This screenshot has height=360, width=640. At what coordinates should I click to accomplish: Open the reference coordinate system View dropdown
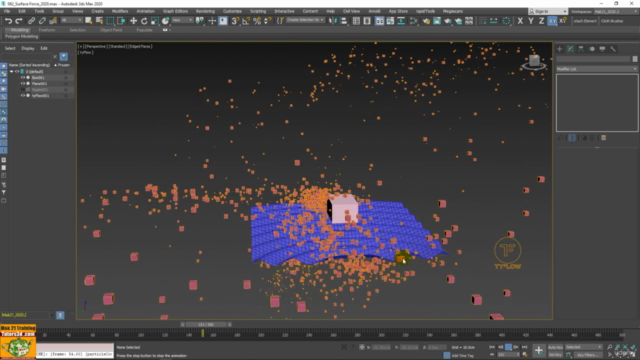[x=182, y=20]
